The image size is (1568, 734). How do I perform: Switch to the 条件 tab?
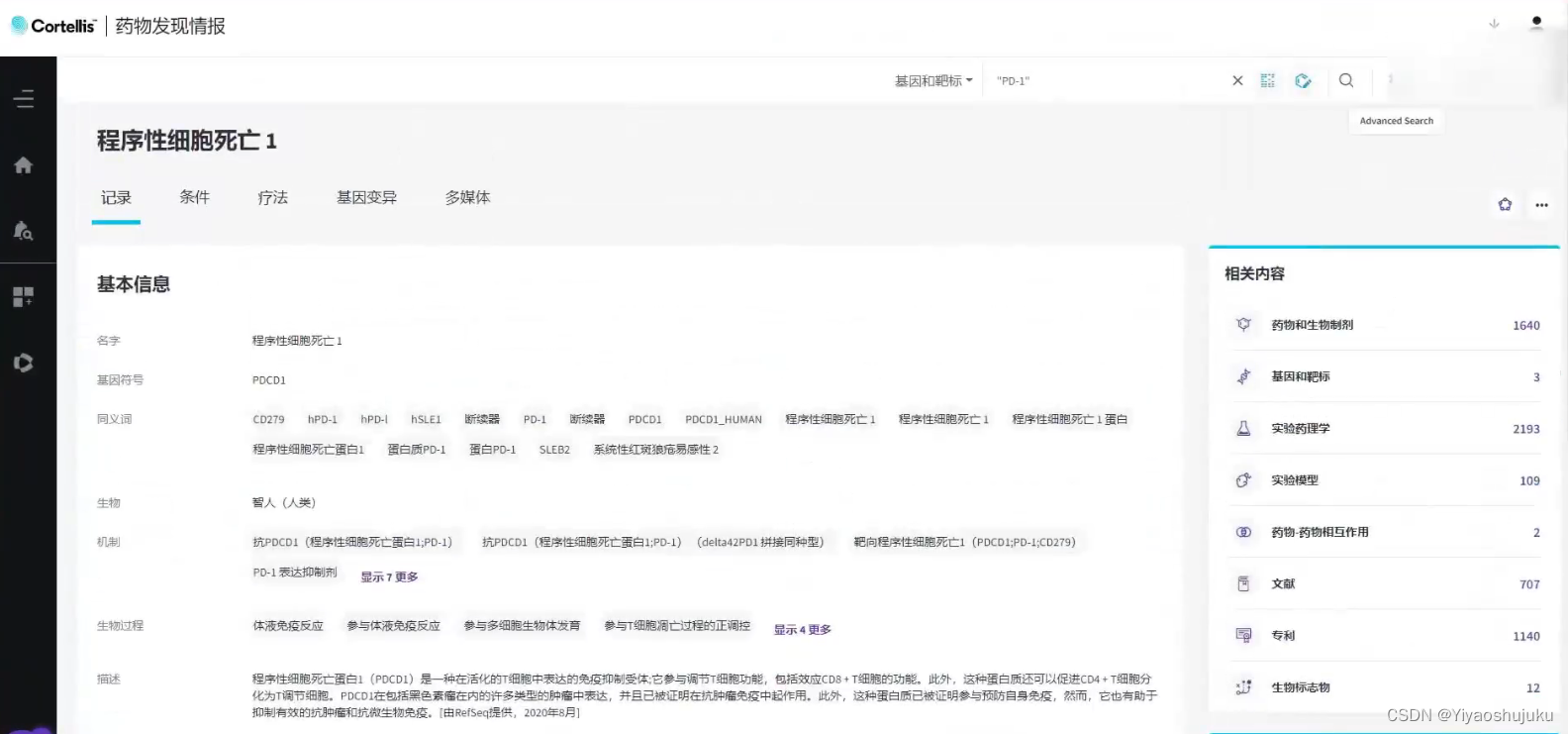point(194,197)
